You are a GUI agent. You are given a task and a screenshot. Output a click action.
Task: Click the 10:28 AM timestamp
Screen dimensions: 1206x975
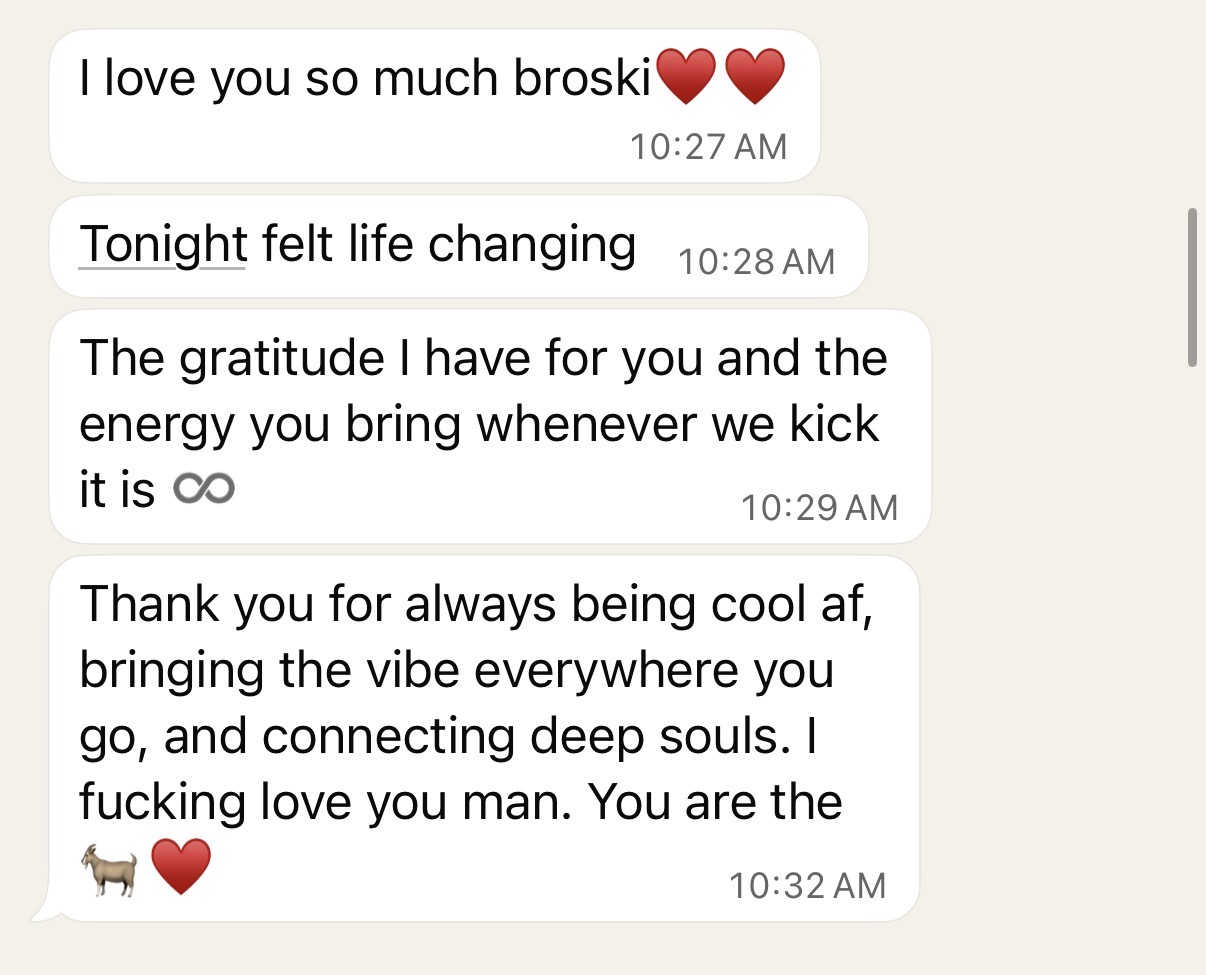pyautogui.click(x=756, y=262)
